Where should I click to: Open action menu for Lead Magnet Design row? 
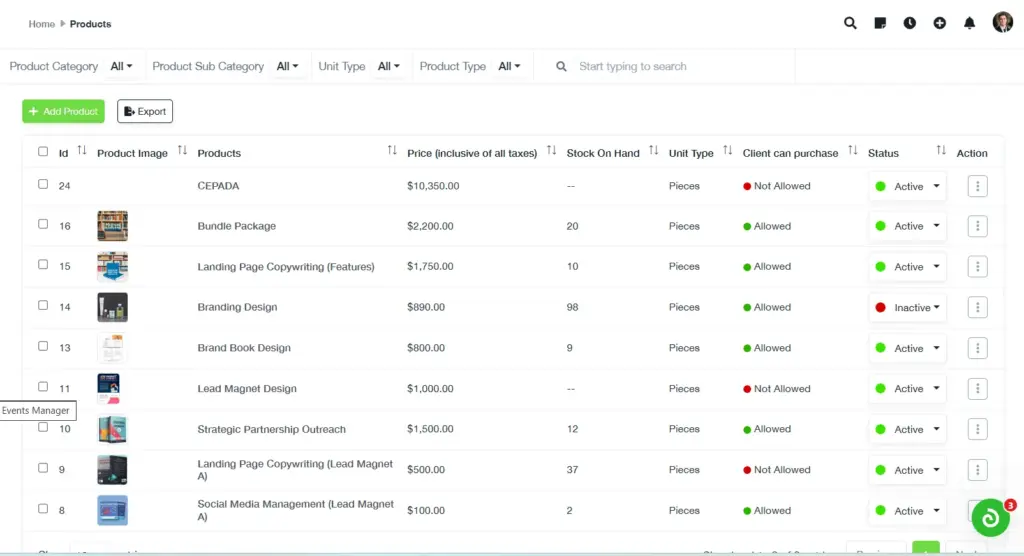coord(977,389)
